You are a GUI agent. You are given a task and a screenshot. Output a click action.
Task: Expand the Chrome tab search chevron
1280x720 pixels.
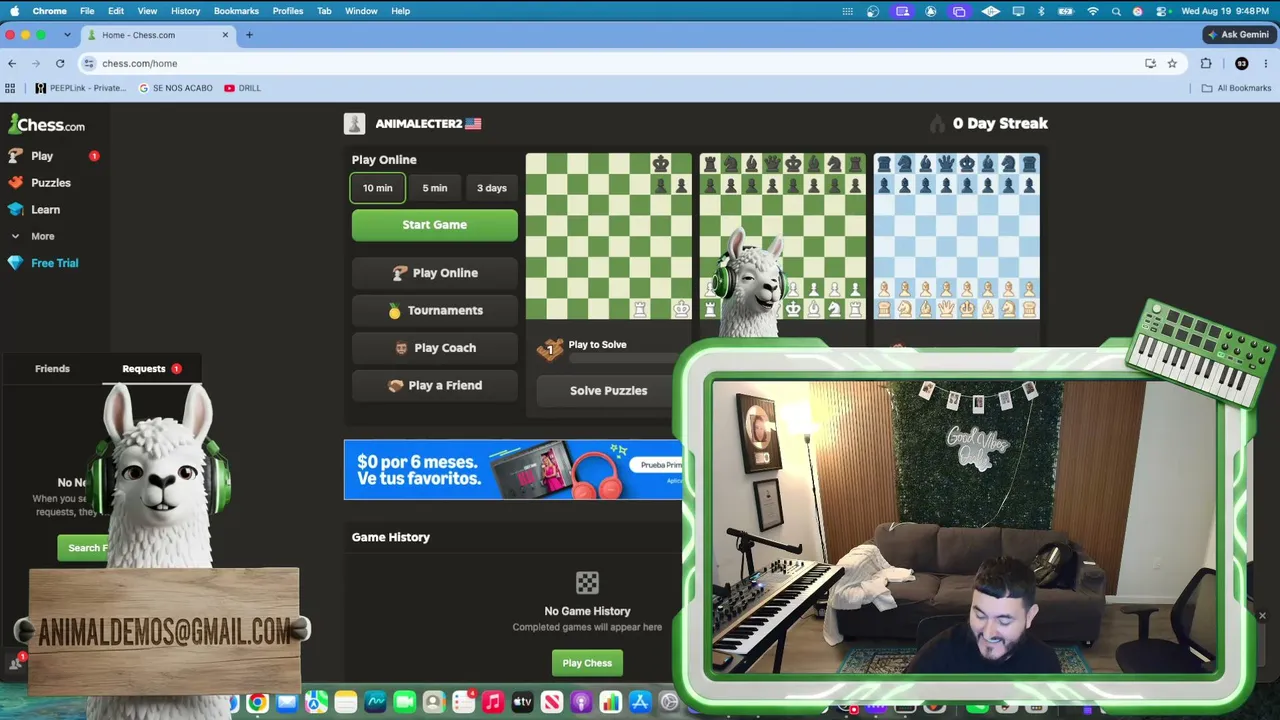(67, 35)
